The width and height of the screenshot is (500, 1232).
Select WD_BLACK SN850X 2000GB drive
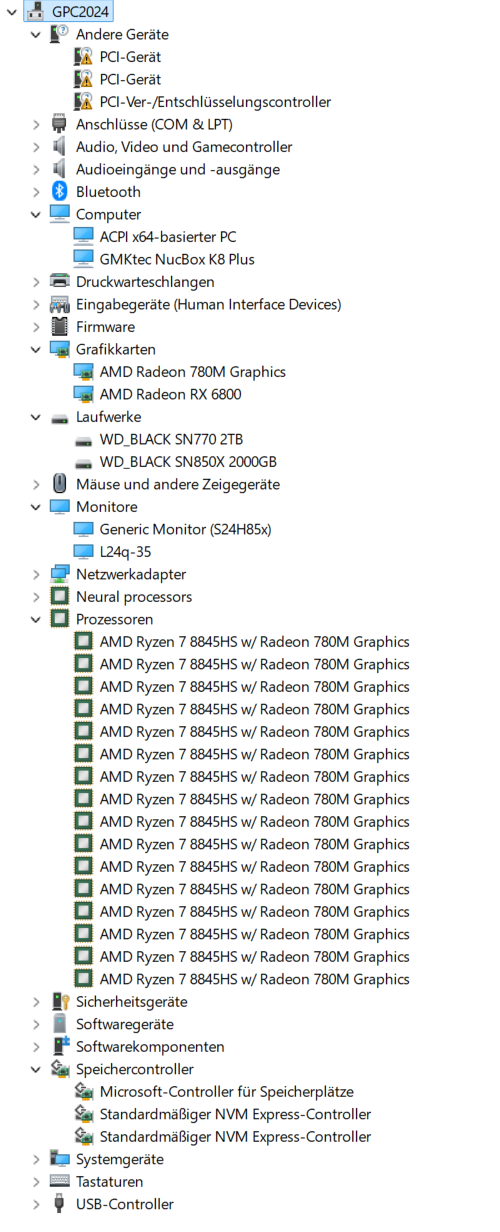[x=188, y=462]
